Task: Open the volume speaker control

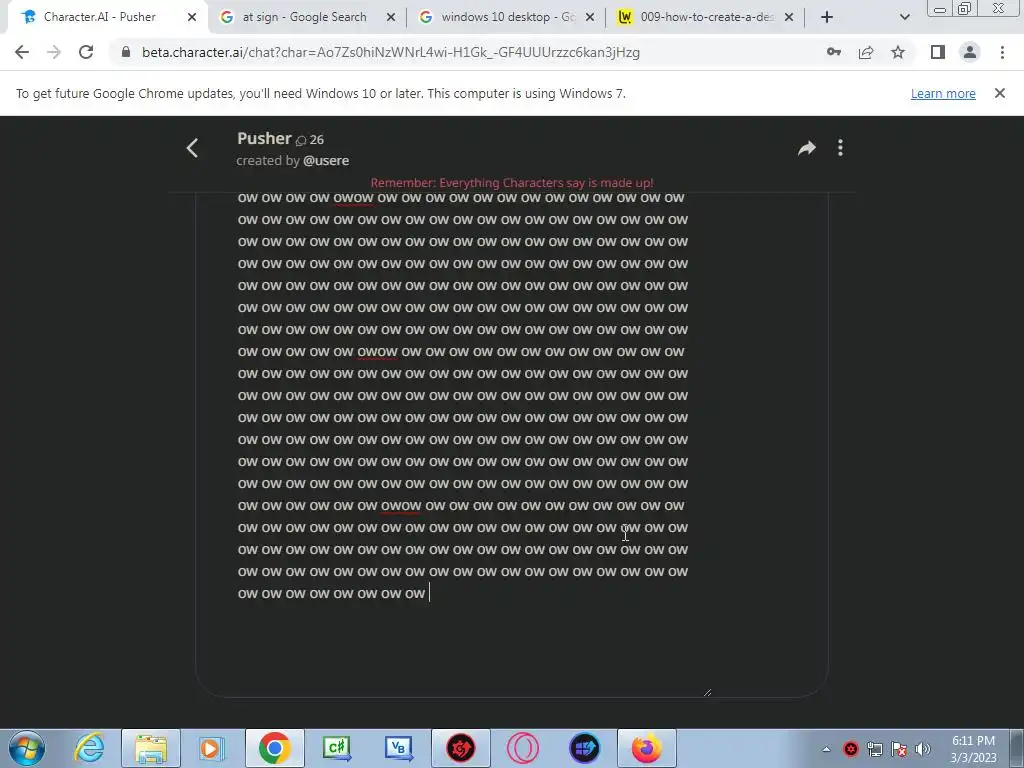Action: tap(923, 749)
